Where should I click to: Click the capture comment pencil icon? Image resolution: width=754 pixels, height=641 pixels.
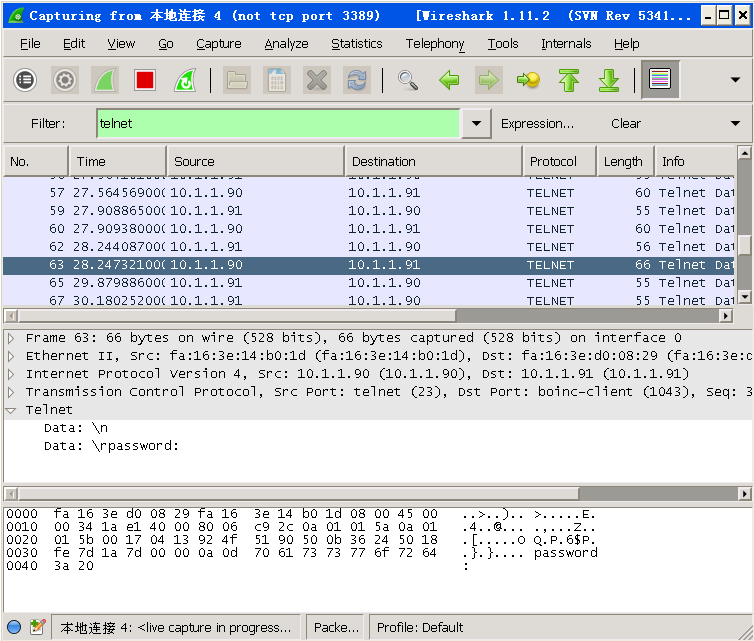38,627
